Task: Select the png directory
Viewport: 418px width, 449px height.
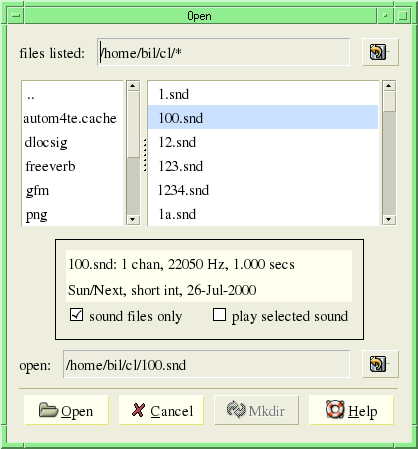Action: pyautogui.click(x=72, y=214)
